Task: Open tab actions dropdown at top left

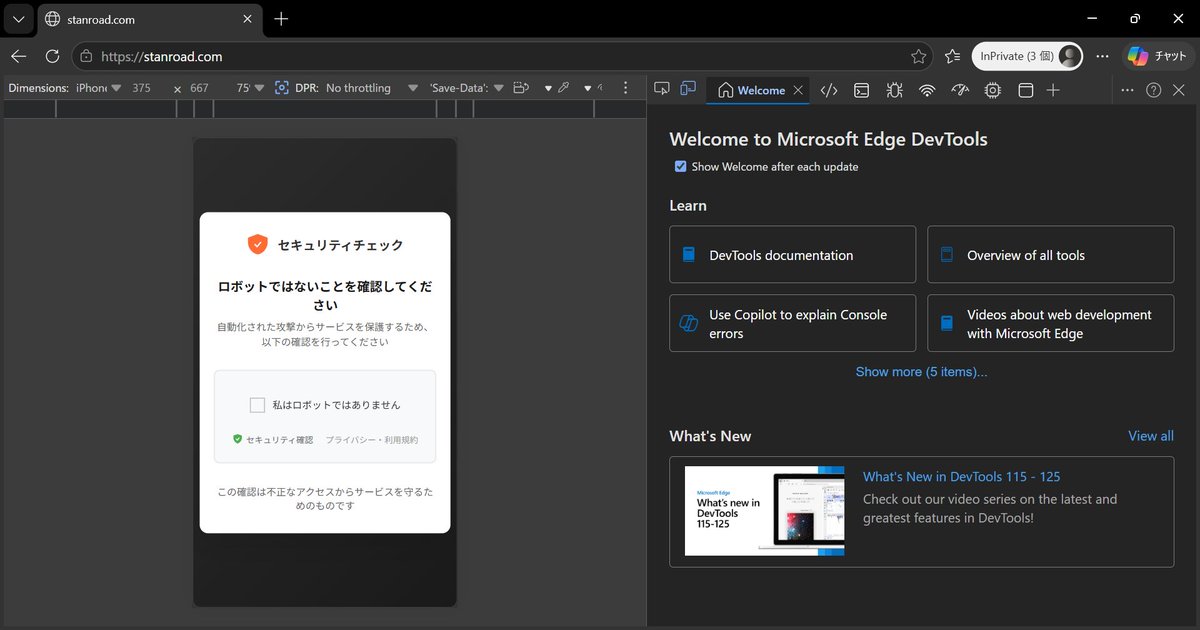Action: 18,19
